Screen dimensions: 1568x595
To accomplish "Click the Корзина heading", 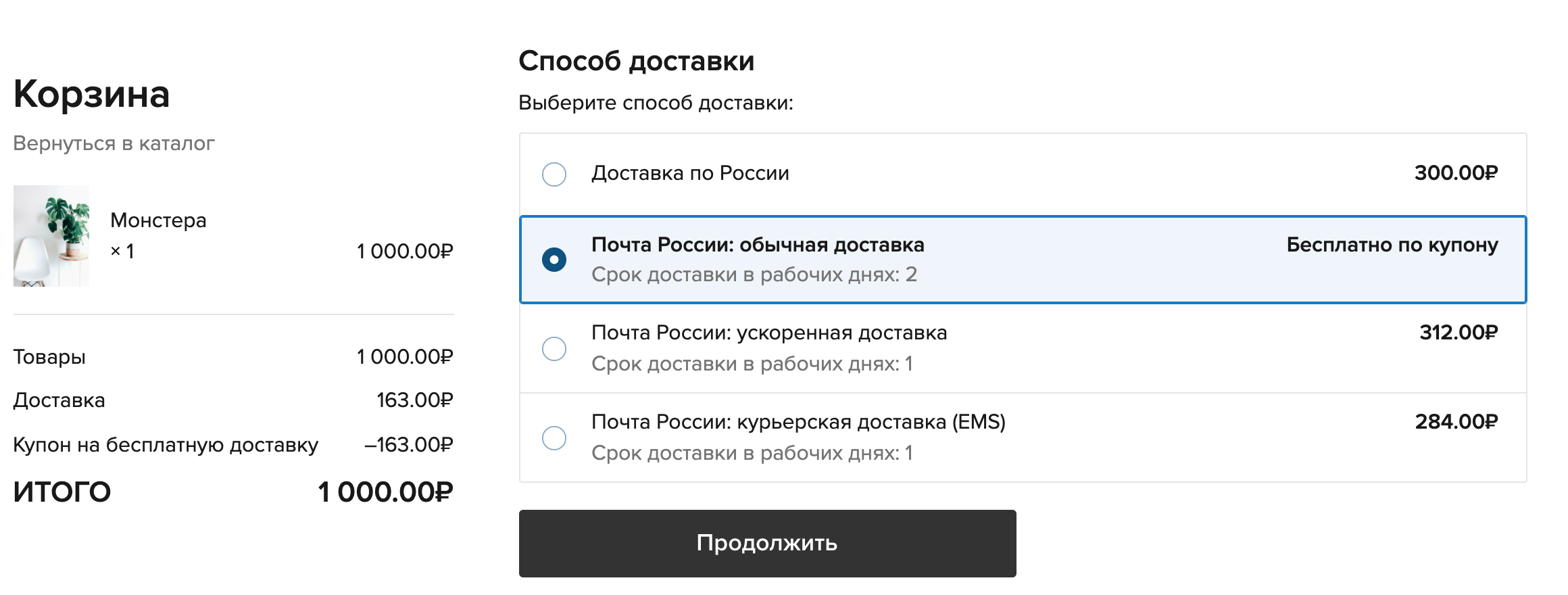I will click(x=91, y=93).
